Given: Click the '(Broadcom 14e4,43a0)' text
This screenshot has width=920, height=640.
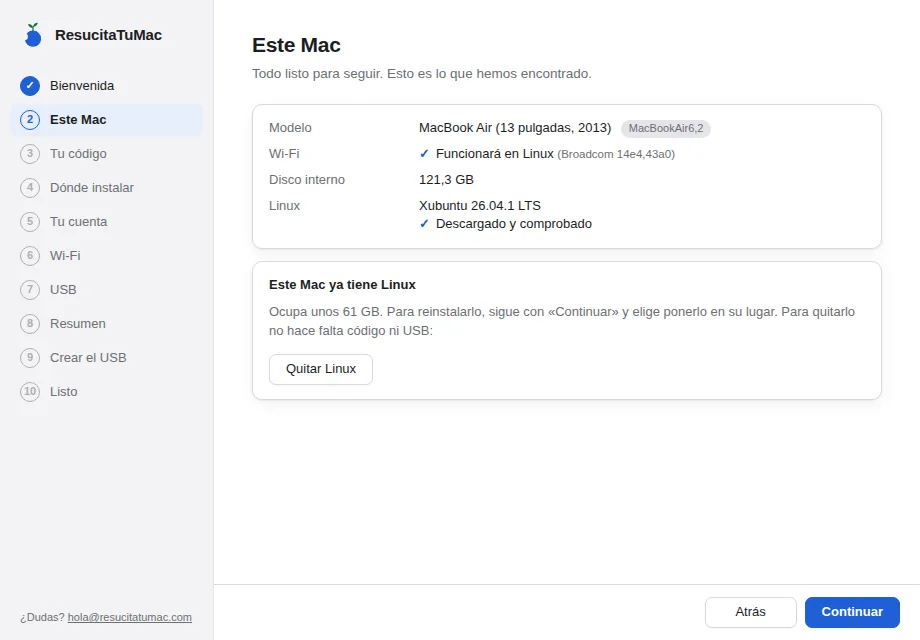Looking at the screenshot, I should (x=616, y=154).
